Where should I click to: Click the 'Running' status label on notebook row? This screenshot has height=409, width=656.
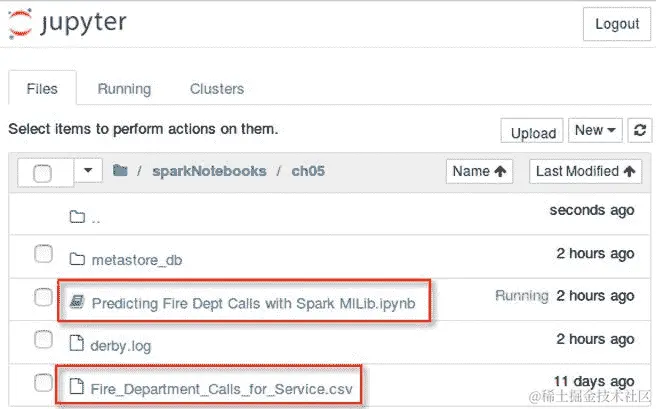point(522,296)
